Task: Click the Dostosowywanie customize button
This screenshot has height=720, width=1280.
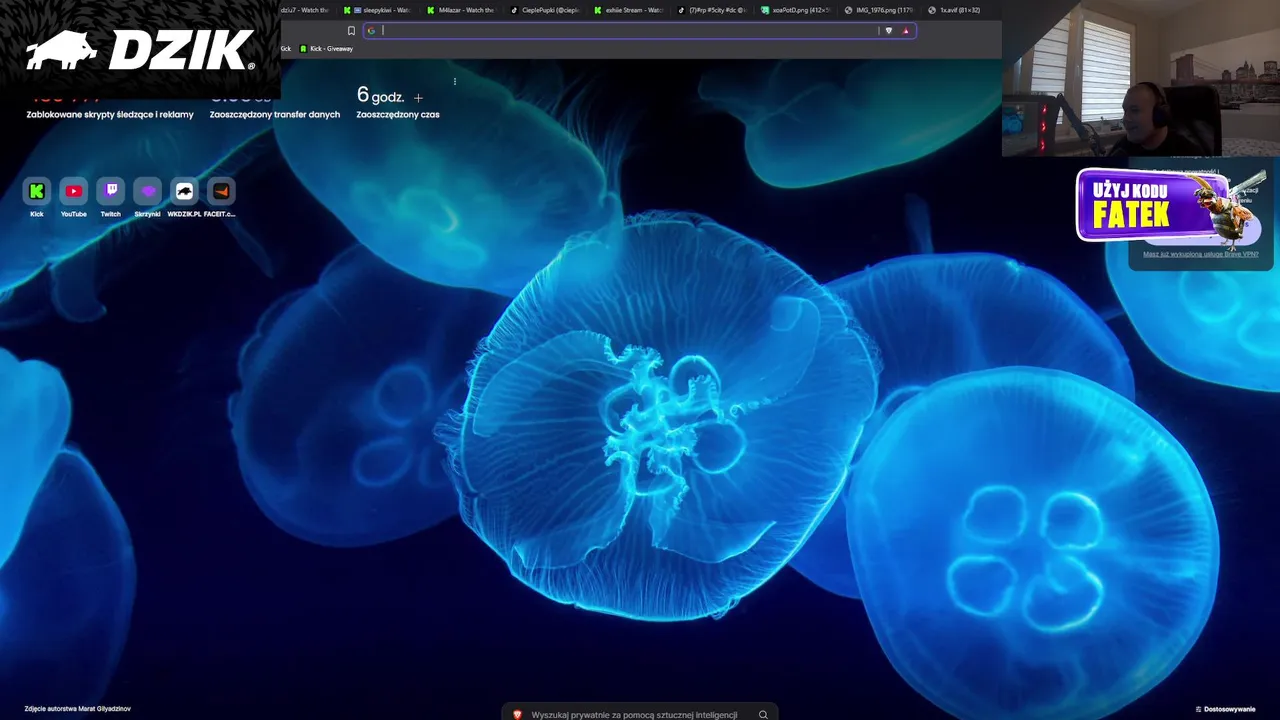Action: [1225, 709]
